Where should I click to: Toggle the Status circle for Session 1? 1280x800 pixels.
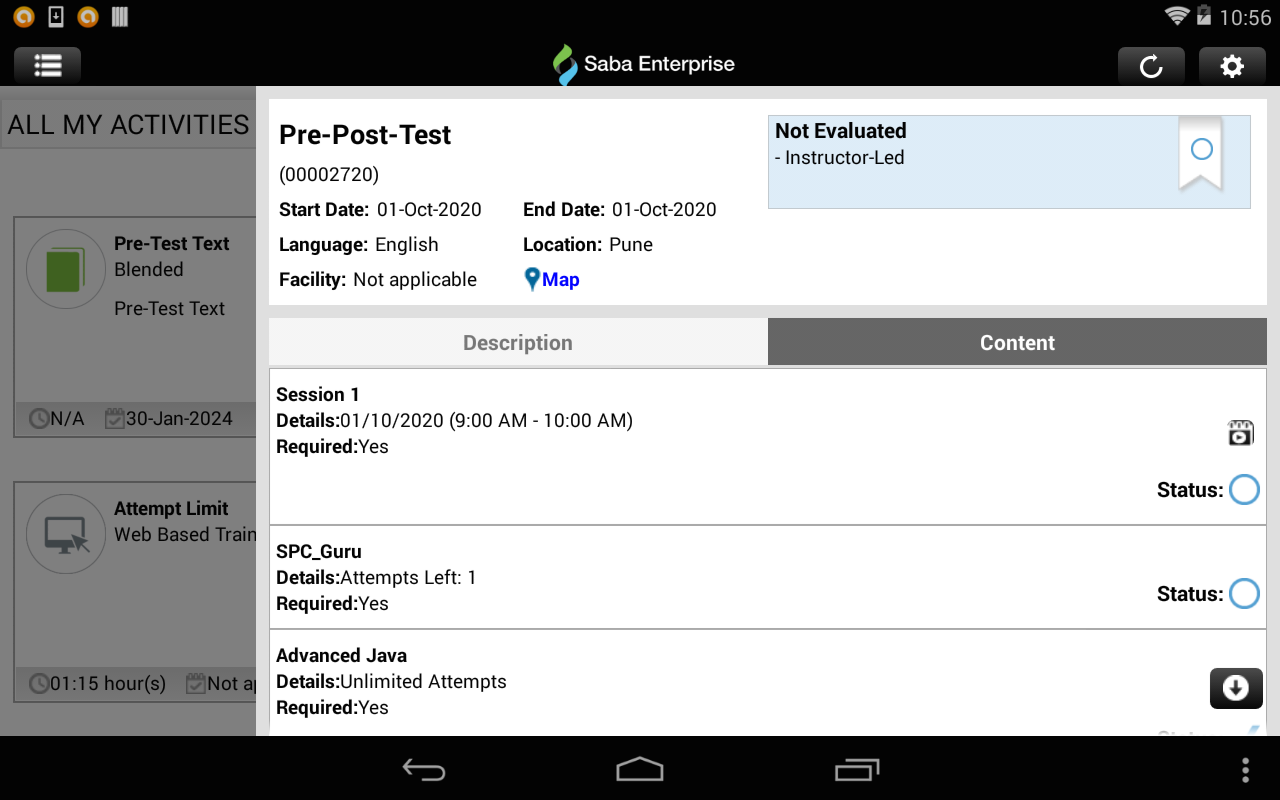[1244, 489]
